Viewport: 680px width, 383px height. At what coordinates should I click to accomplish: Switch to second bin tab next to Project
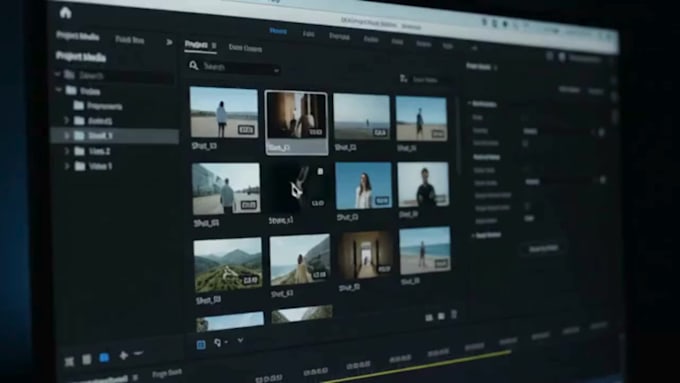245,48
